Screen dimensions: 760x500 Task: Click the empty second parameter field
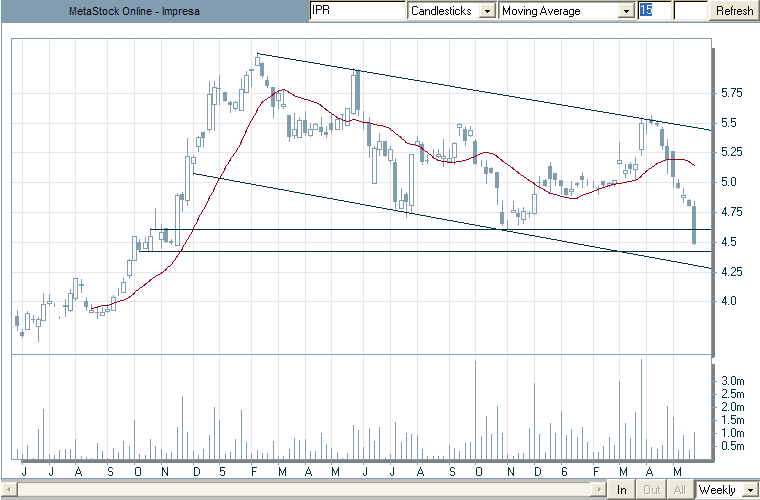pos(690,11)
